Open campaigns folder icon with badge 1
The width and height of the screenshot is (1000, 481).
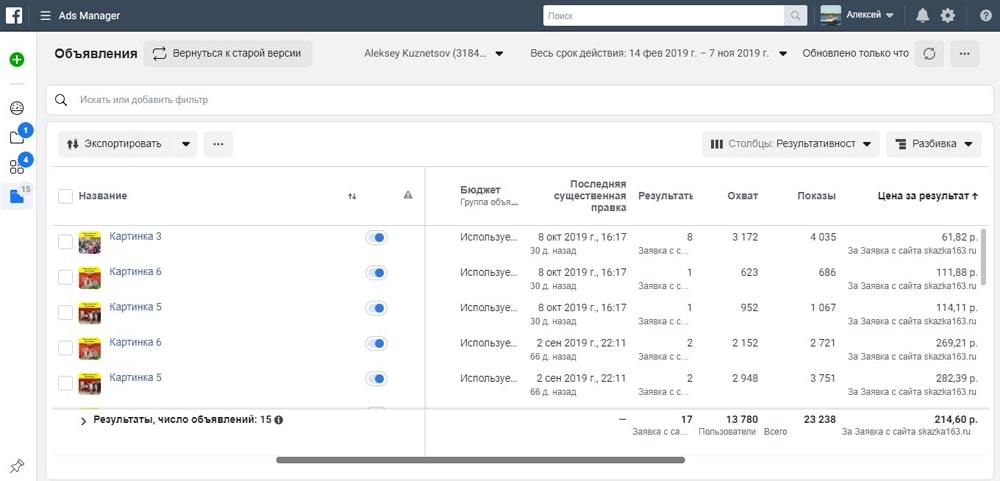(x=17, y=137)
